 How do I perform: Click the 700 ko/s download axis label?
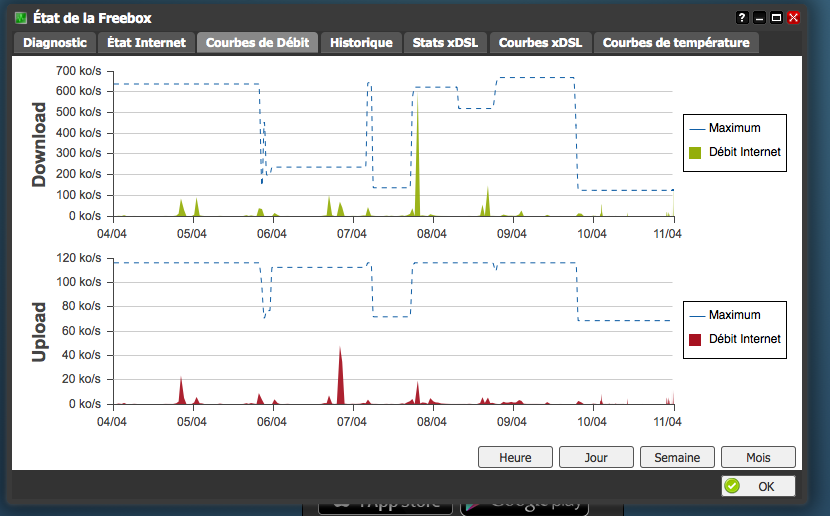78,71
